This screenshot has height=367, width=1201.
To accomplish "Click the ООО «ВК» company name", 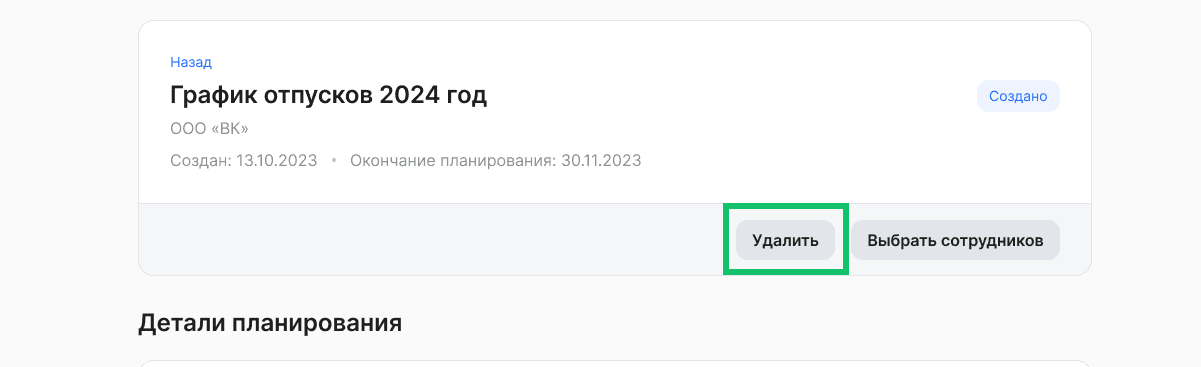I will click(x=209, y=129).
